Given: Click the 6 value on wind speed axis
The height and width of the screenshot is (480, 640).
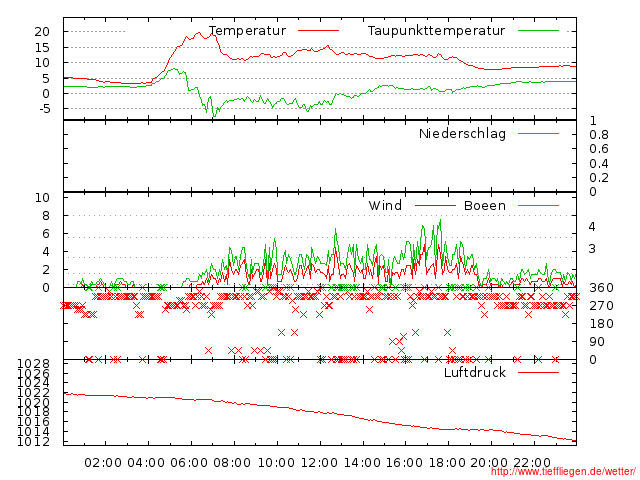Looking at the screenshot, I should 46,234.
